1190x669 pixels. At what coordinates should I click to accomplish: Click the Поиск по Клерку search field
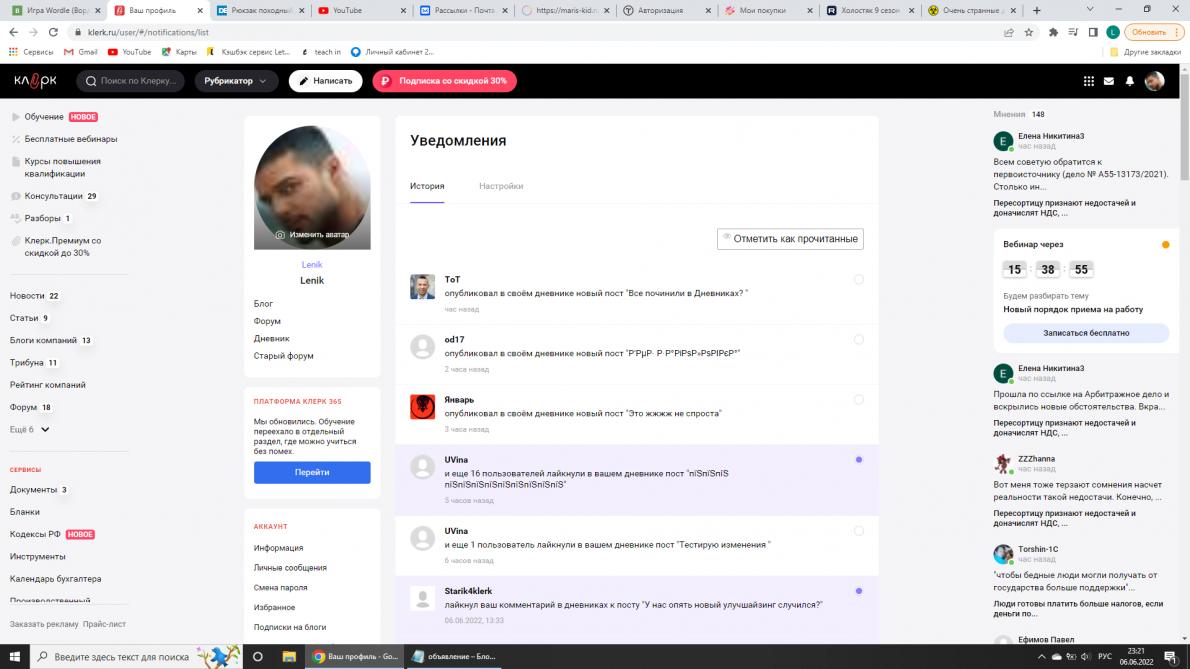coord(131,81)
